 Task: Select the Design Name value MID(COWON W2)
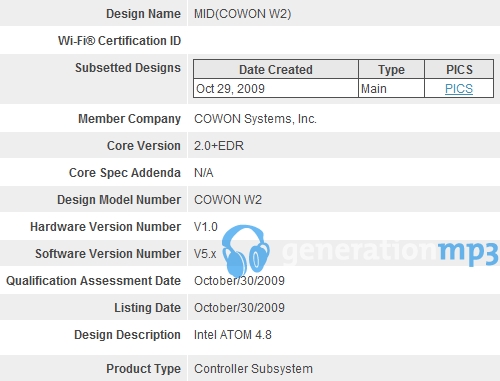(x=243, y=14)
